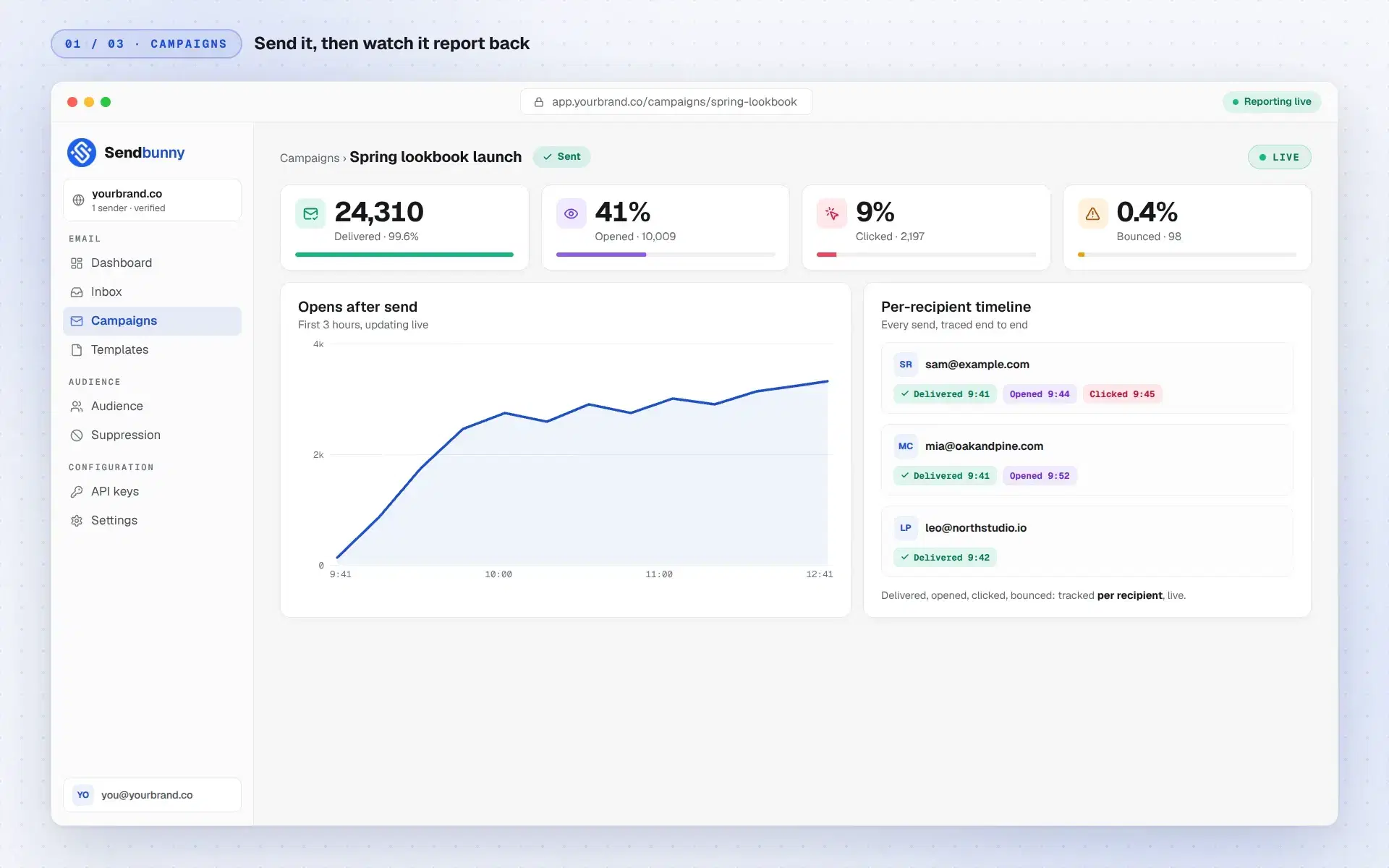Click the Inbox tray icon
This screenshot has height=868, width=1389.
click(x=77, y=292)
